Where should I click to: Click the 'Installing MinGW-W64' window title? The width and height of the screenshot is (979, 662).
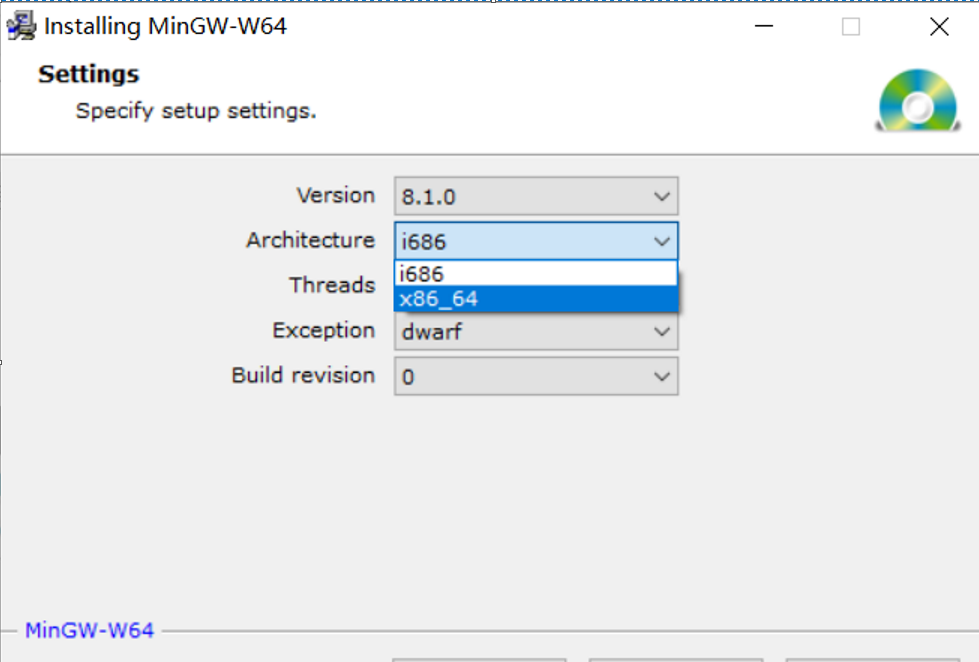pyautogui.click(x=165, y=27)
